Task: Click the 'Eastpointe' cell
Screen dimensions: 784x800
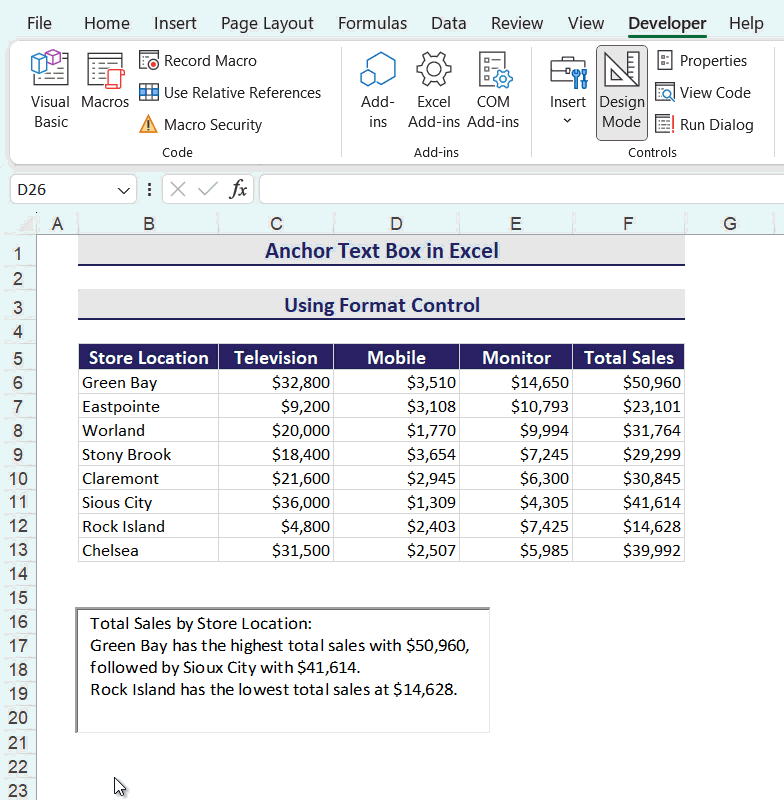Action: pos(148,406)
